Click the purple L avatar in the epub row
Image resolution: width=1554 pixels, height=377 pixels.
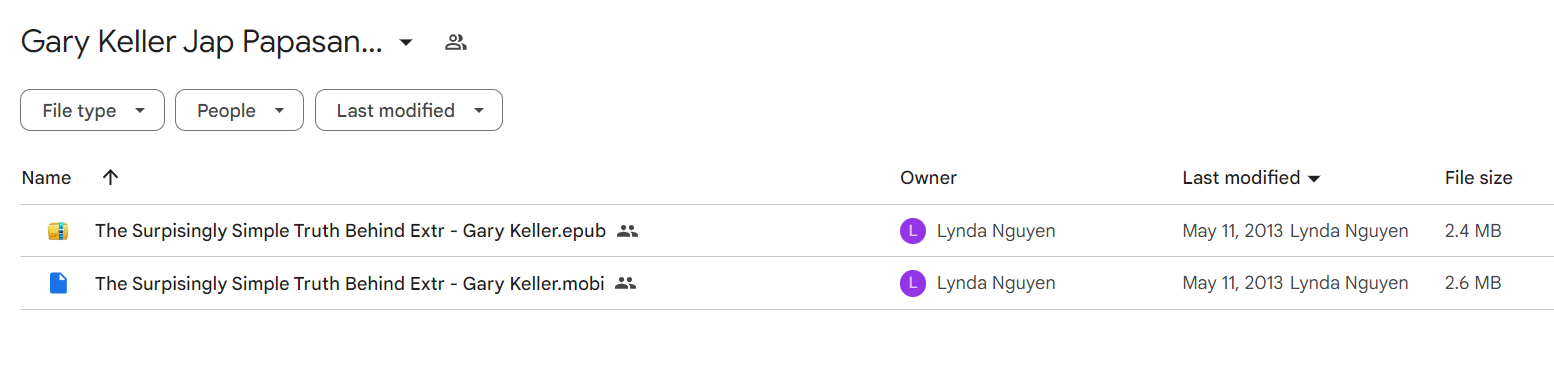tap(913, 231)
